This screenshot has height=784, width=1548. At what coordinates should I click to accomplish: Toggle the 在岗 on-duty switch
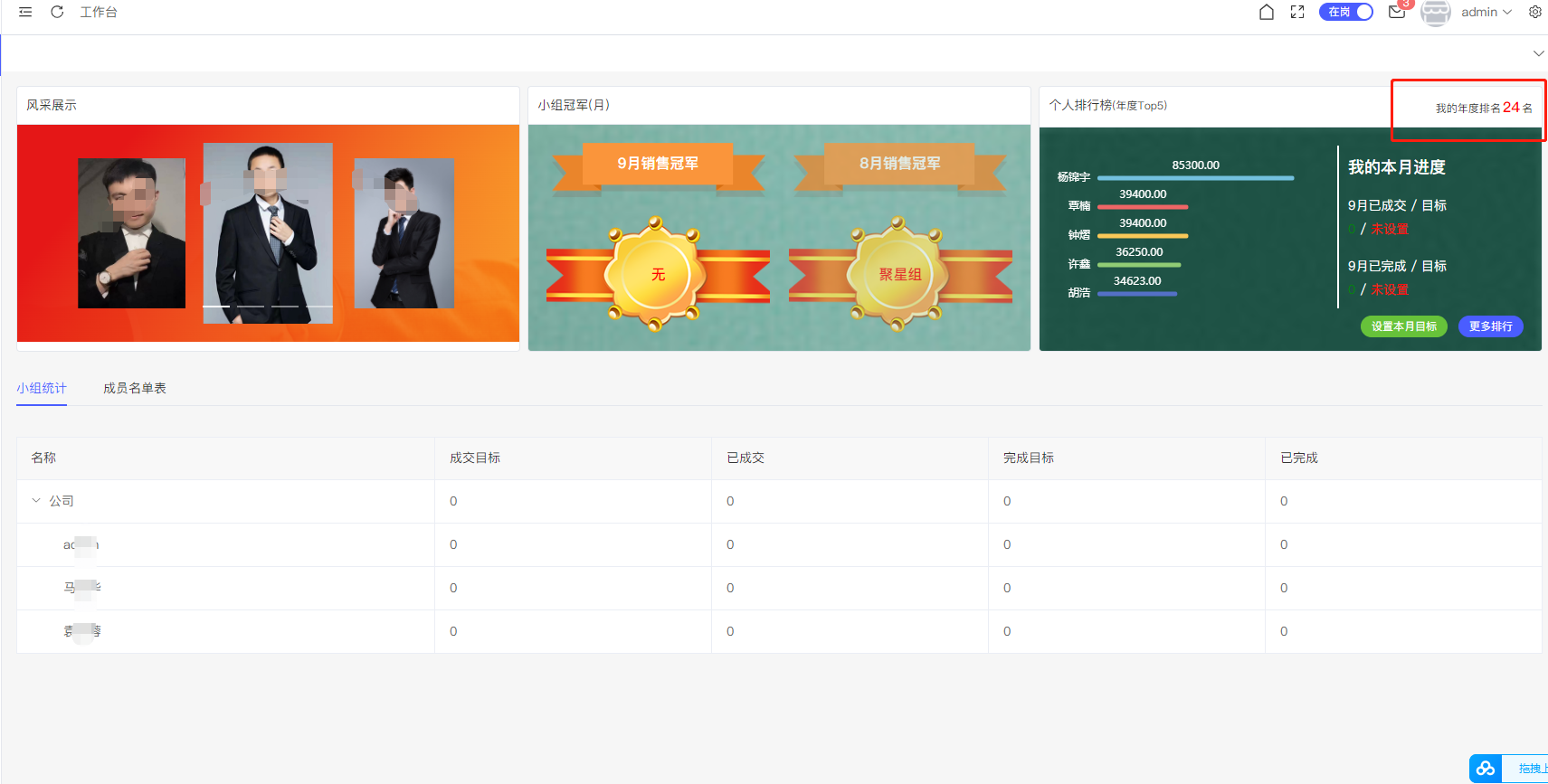[x=1346, y=12]
